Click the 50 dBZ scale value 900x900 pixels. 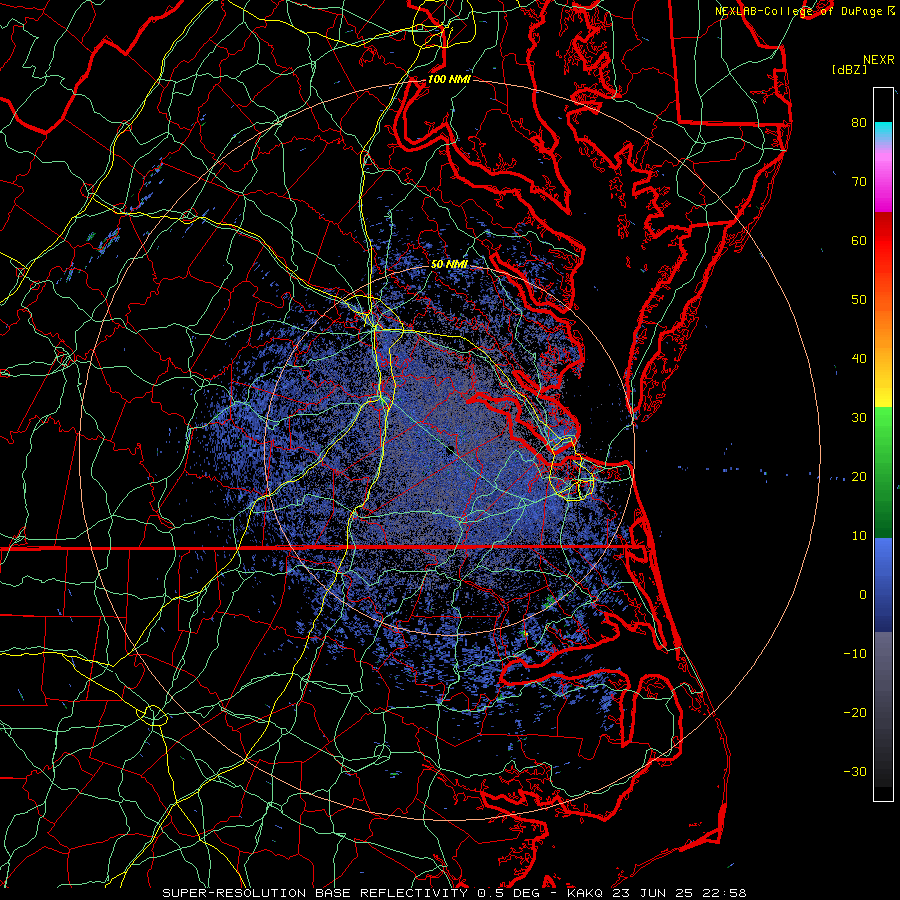[859, 300]
